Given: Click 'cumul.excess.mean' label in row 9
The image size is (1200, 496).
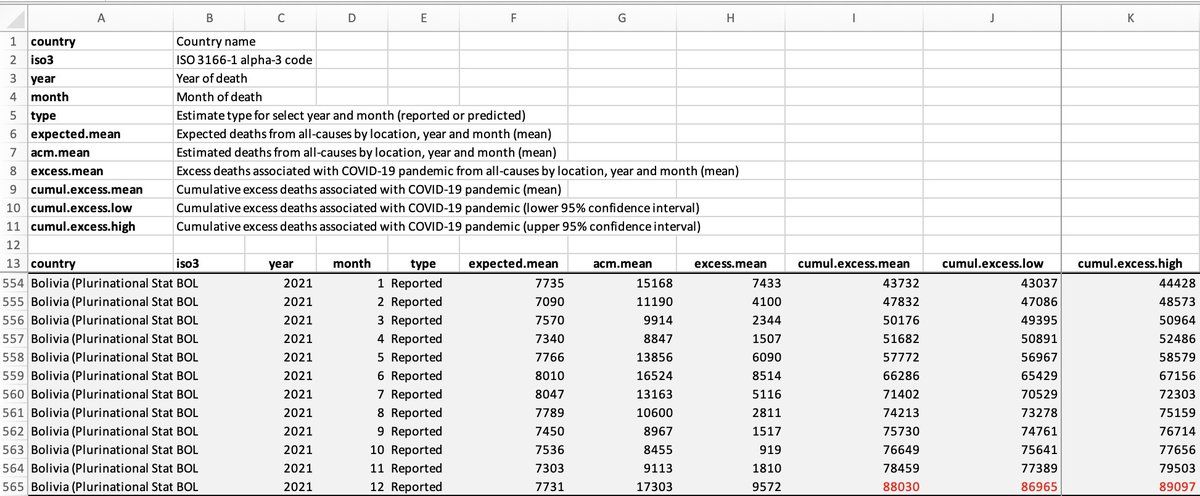Looking at the screenshot, I should (x=87, y=190).
